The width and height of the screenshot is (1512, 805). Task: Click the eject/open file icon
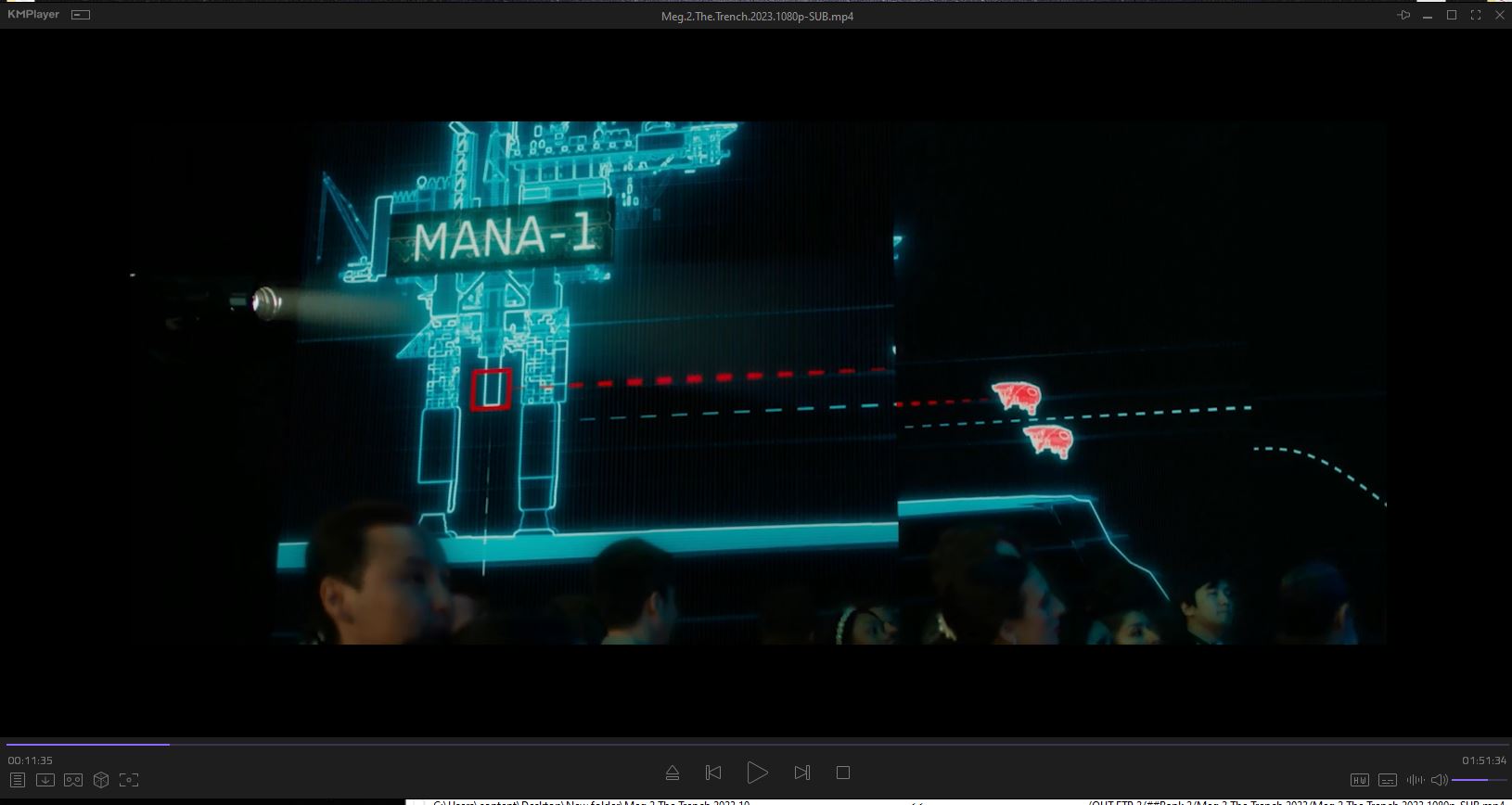(x=673, y=773)
